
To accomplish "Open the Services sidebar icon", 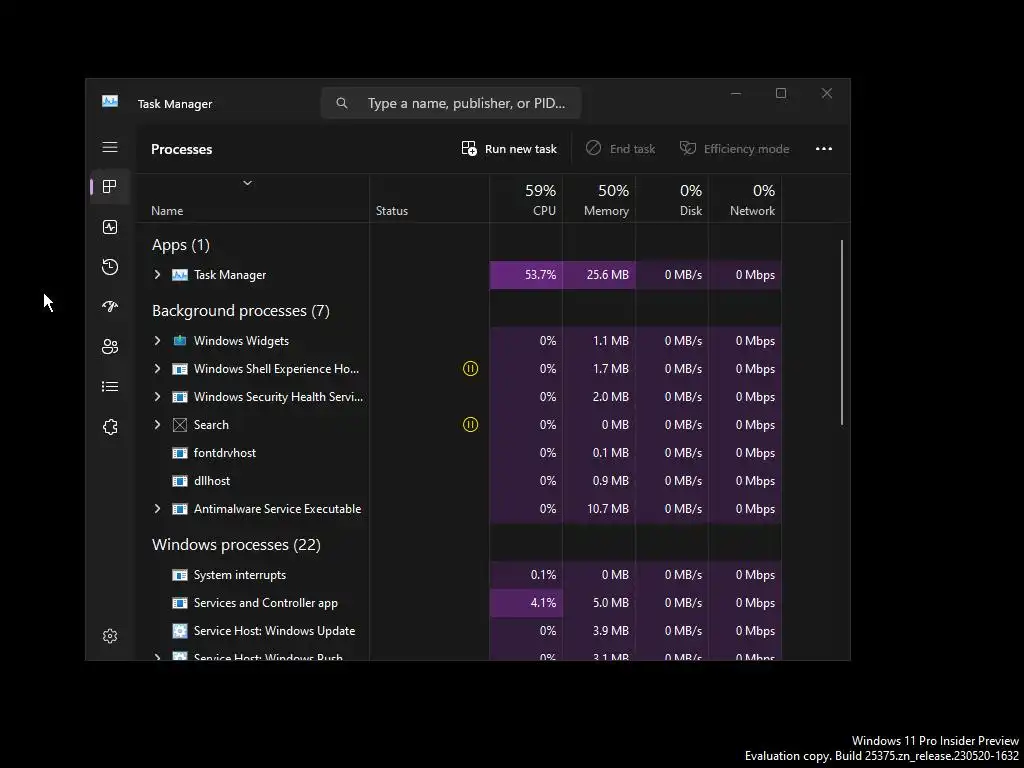I will point(110,426).
